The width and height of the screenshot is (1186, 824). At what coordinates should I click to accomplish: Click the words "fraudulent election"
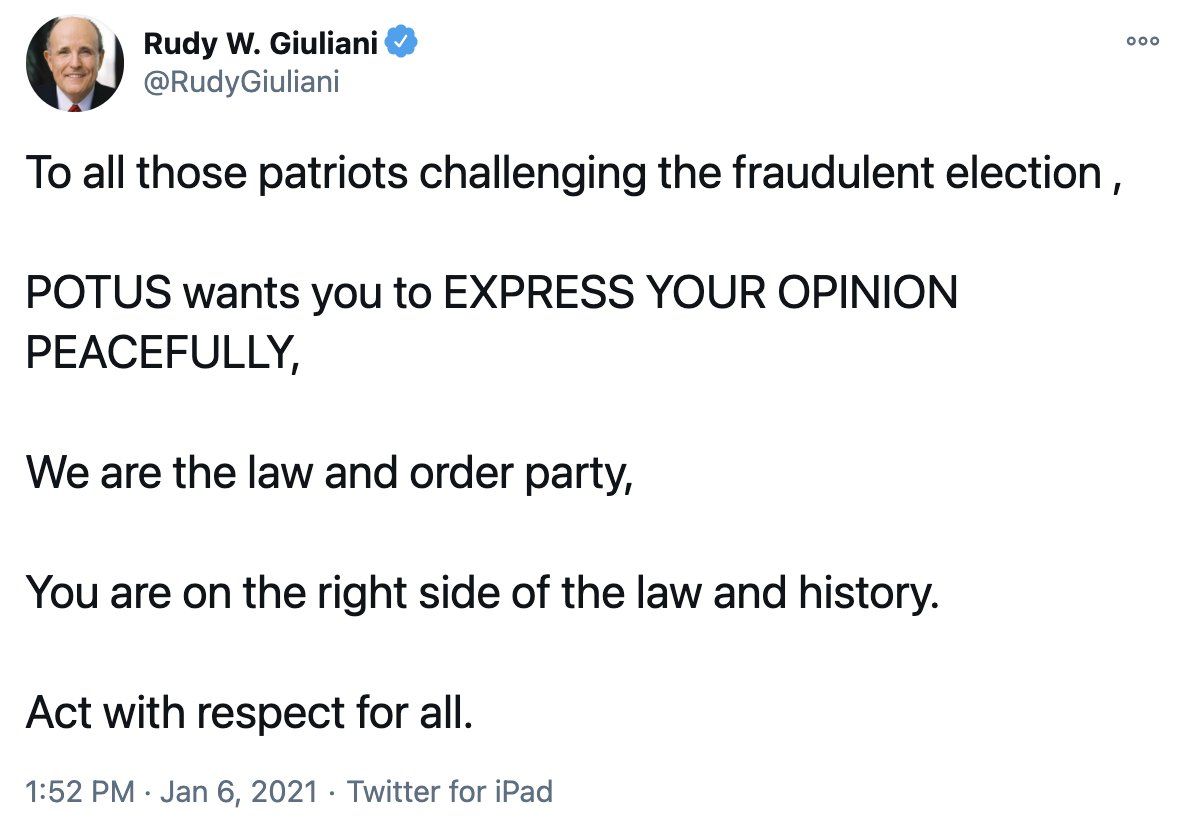click(916, 173)
